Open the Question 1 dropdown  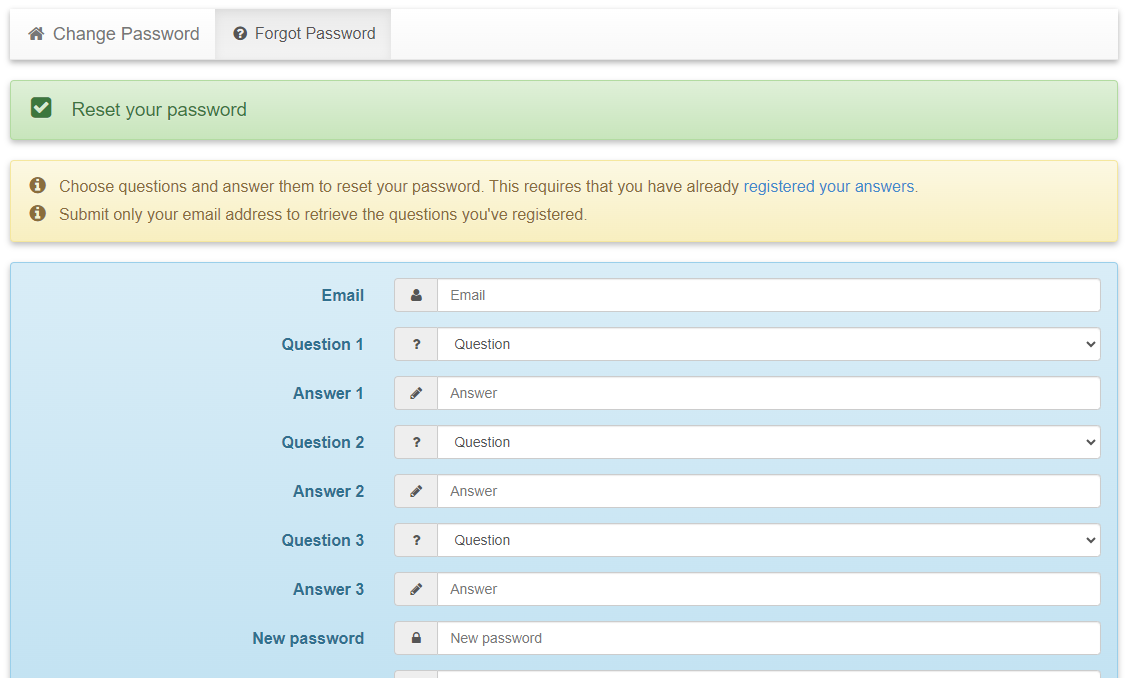point(768,344)
